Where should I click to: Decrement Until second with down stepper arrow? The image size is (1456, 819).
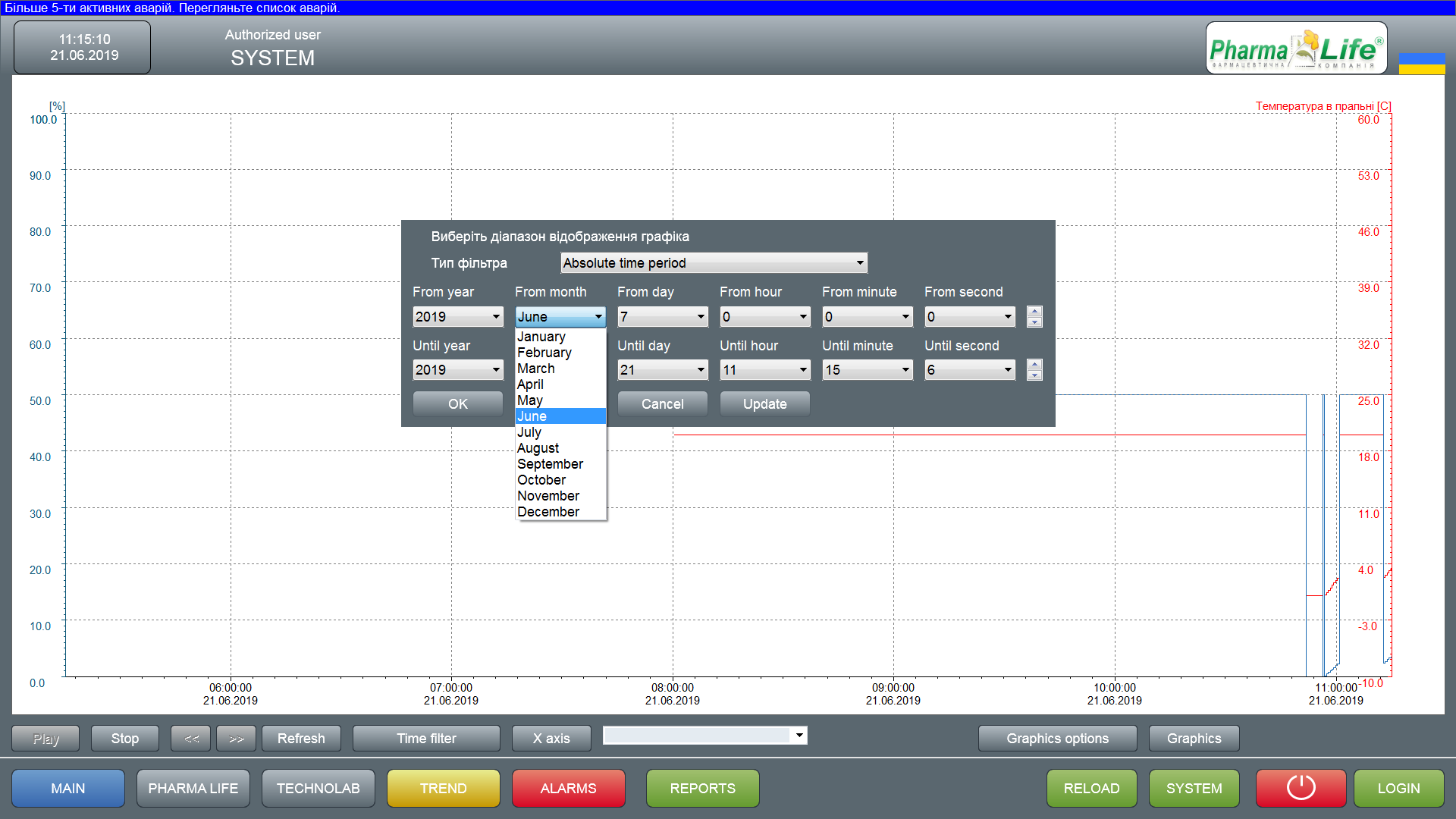click(x=1034, y=375)
